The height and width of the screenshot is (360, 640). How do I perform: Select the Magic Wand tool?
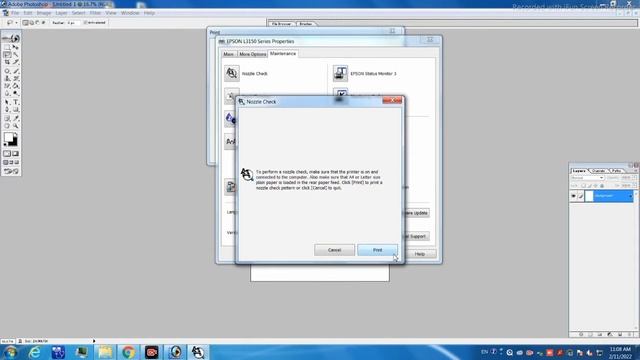click(x=16, y=55)
